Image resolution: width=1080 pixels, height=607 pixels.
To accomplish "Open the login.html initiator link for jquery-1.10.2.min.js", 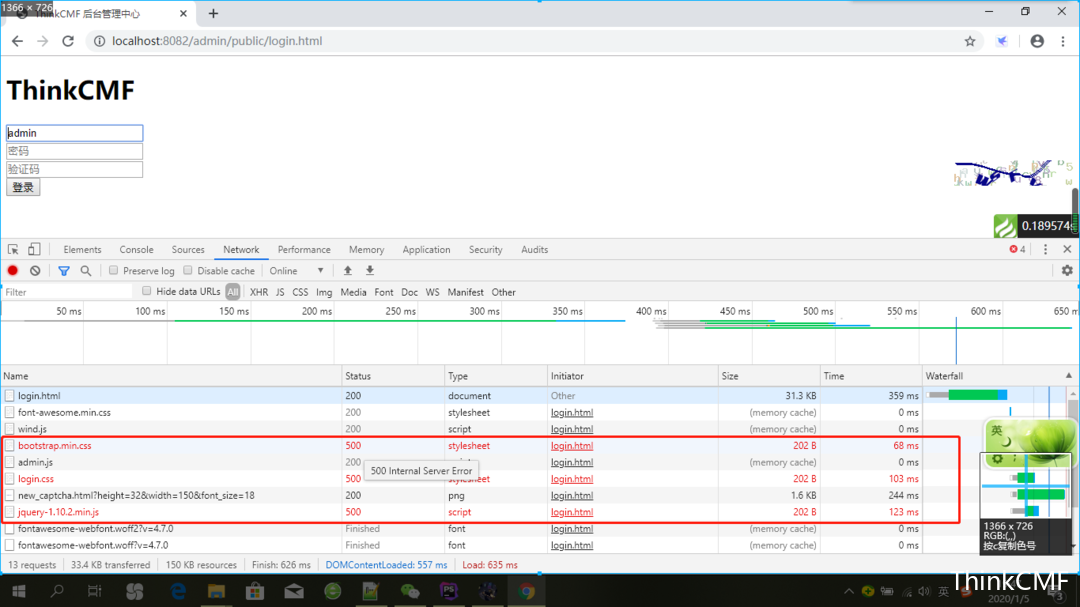I will (572, 512).
